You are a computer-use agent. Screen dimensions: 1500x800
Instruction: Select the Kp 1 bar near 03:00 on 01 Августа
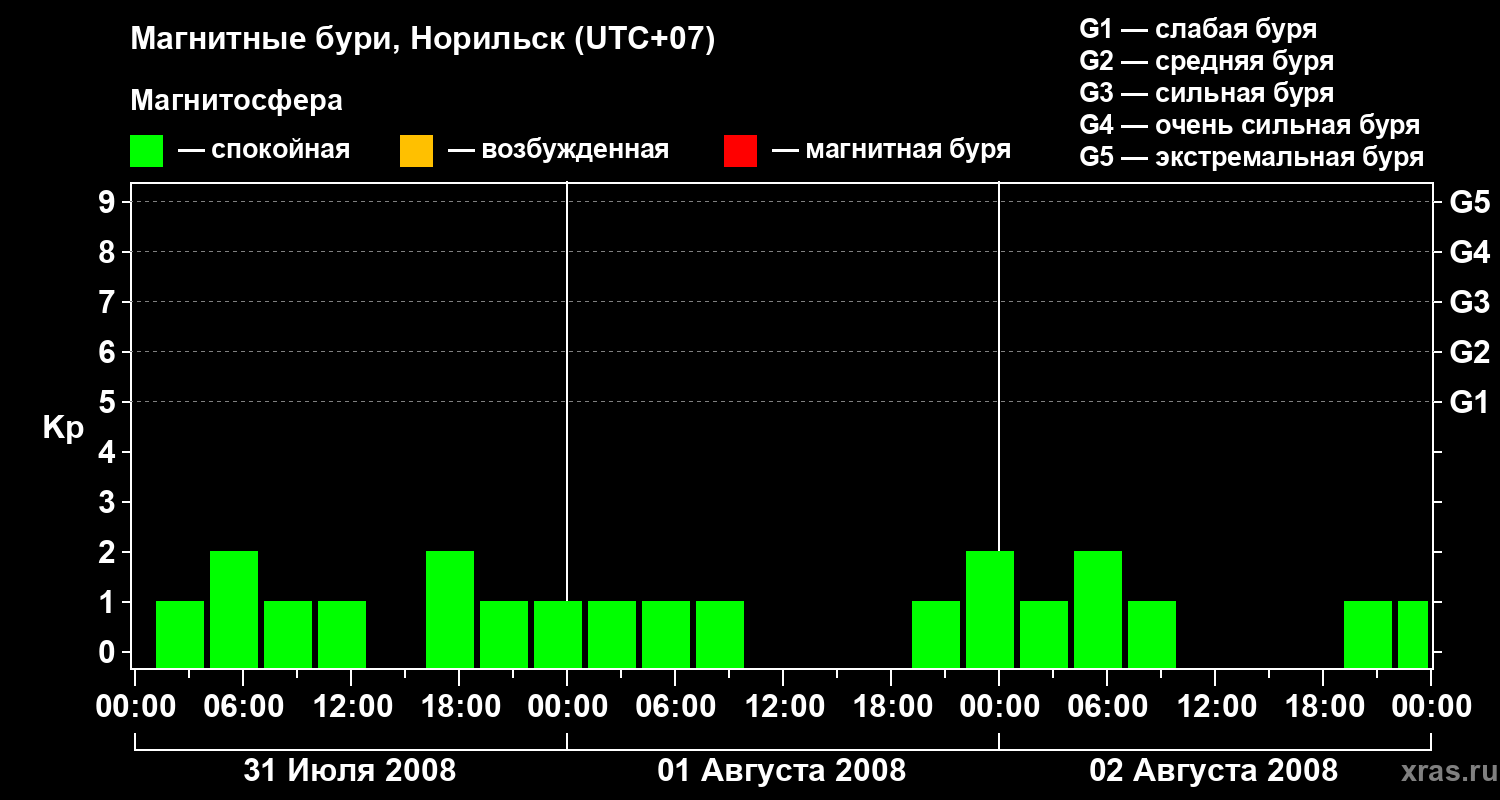pos(612,634)
